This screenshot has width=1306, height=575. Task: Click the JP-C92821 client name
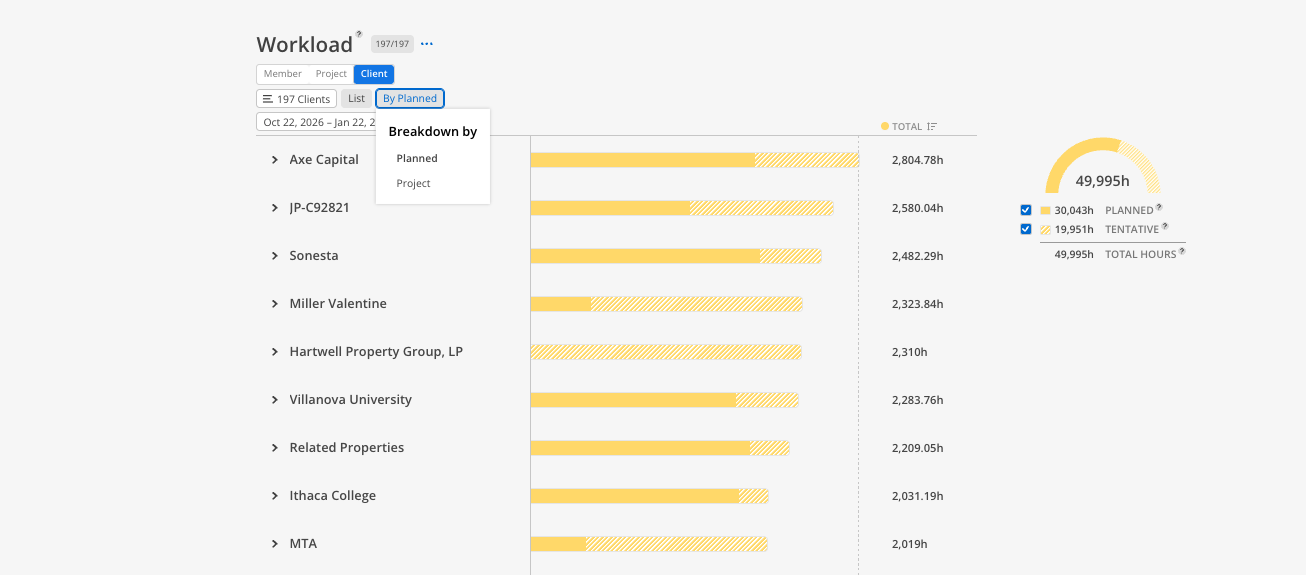click(x=320, y=208)
